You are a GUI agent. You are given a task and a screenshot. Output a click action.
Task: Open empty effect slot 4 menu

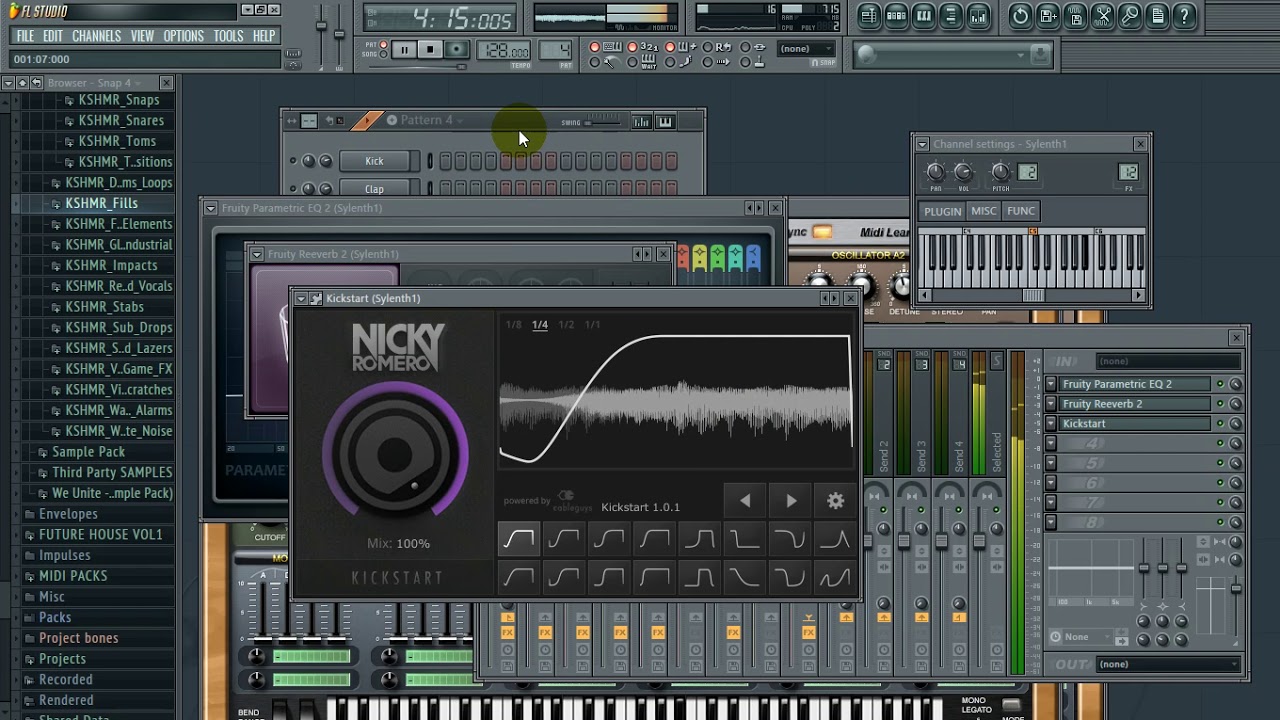click(1051, 444)
